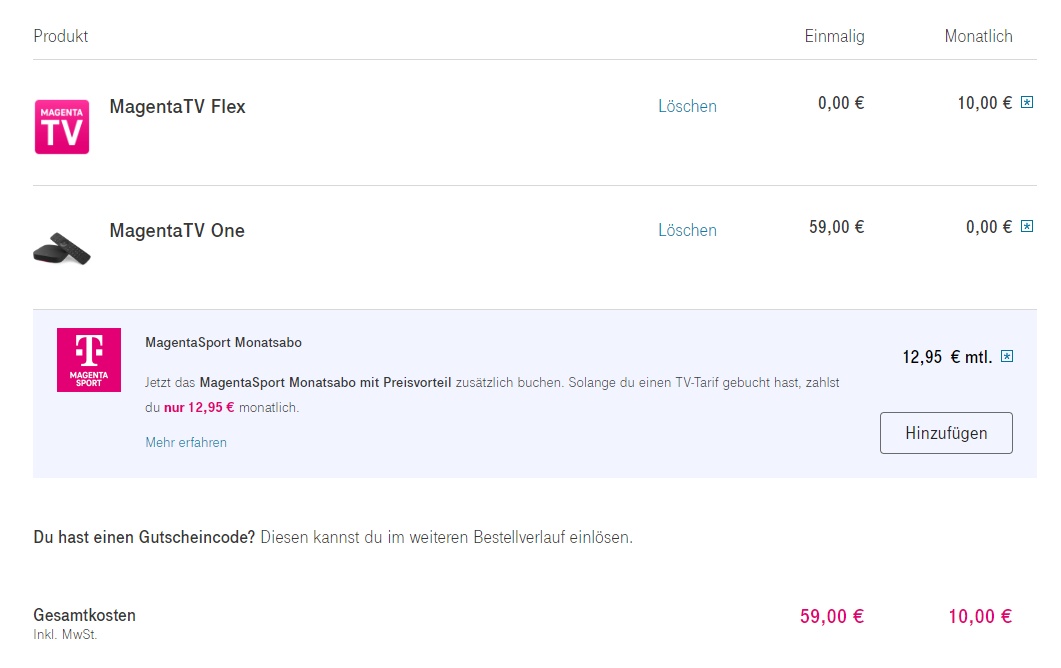The height and width of the screenshot is (668, 1061).
Task: Click the MagentaSport Monatsabo heading
Action: [223, 342]
